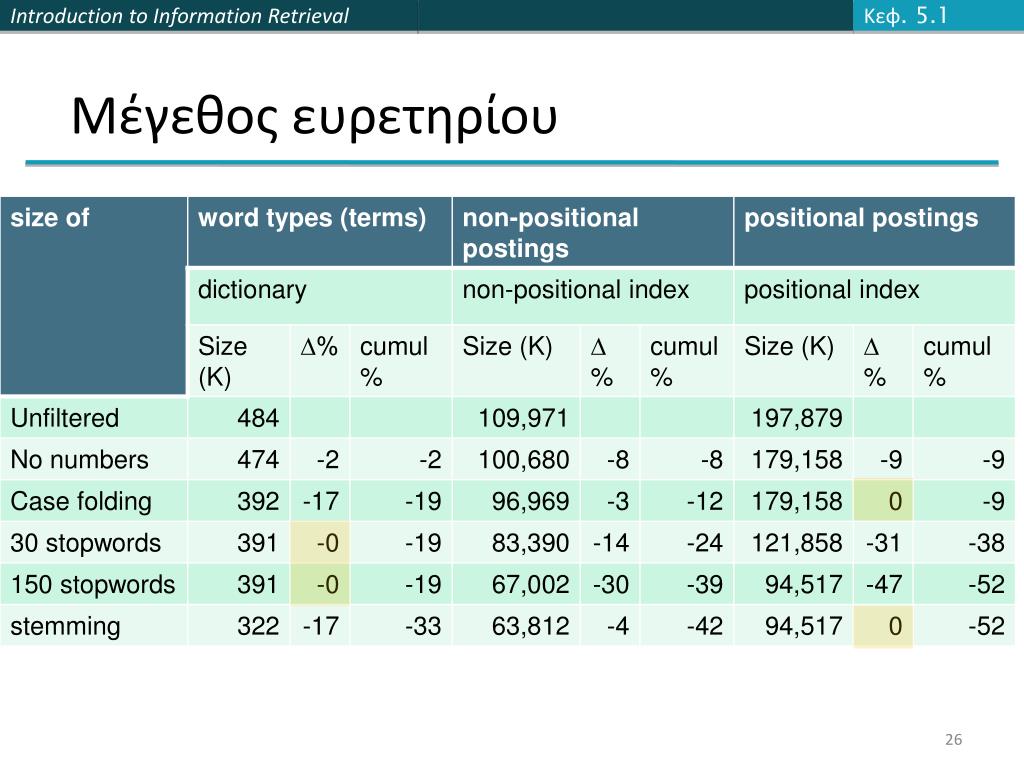Click the "stemming" row label
The width and height of the screenshot is (1024, 768).
(65, 626)
